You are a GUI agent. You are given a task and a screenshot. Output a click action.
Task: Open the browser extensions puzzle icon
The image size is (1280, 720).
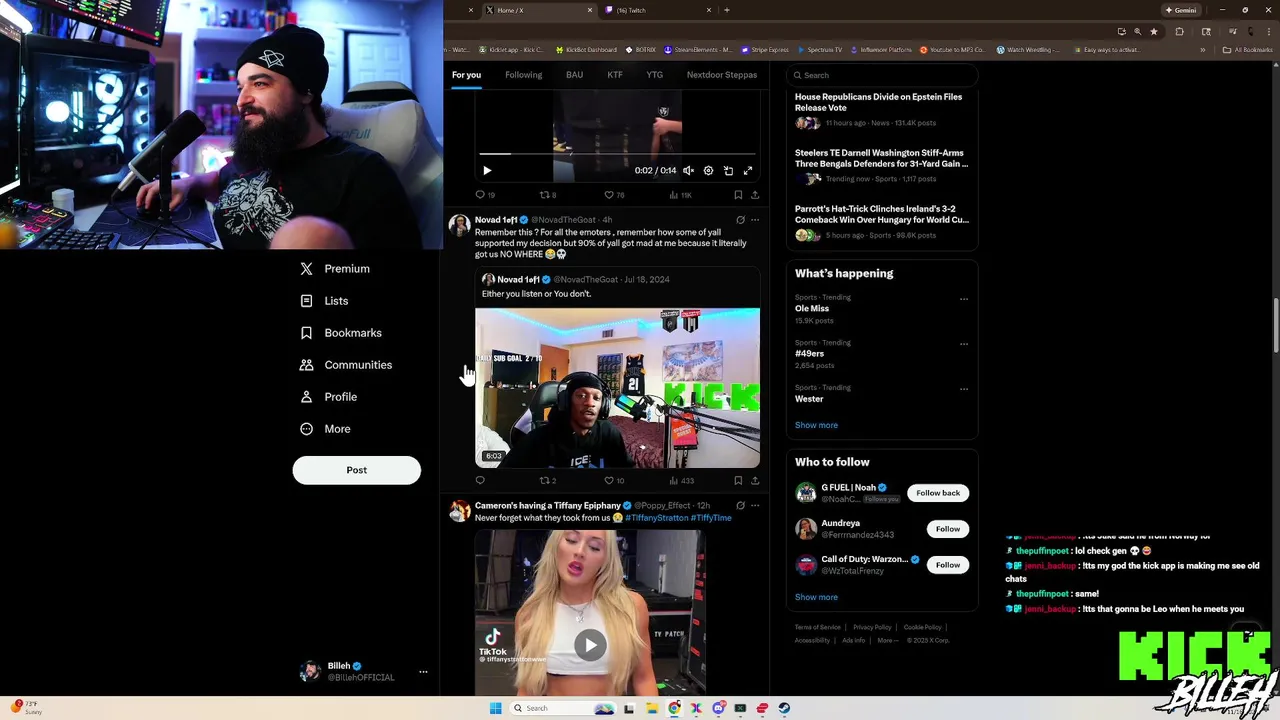click(x=1179, y=32)
